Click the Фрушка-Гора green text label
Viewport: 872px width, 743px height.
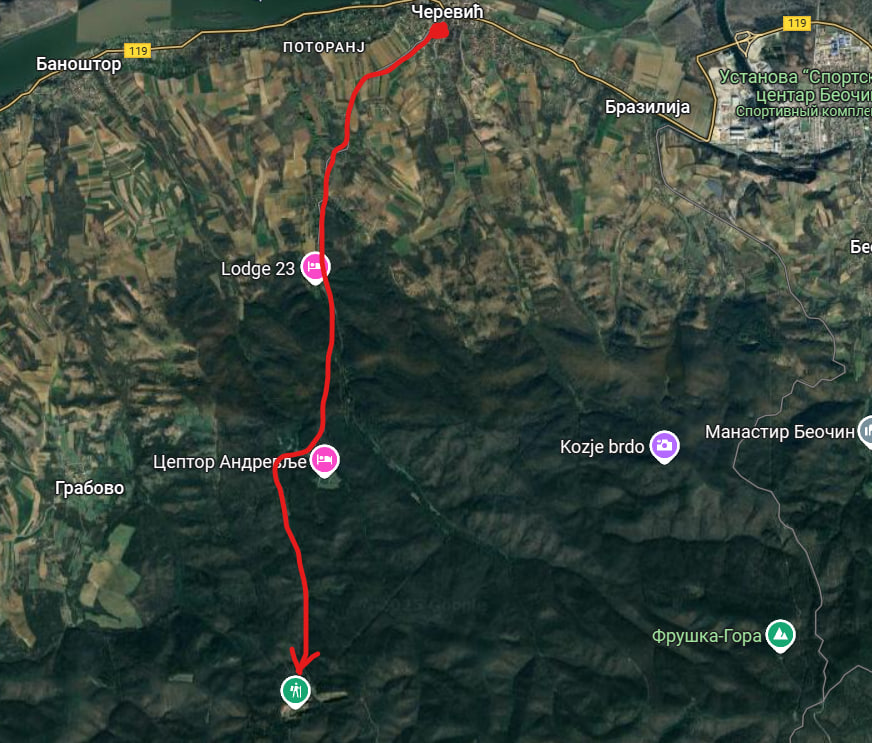pyautogui.click(x=706, y=636)
